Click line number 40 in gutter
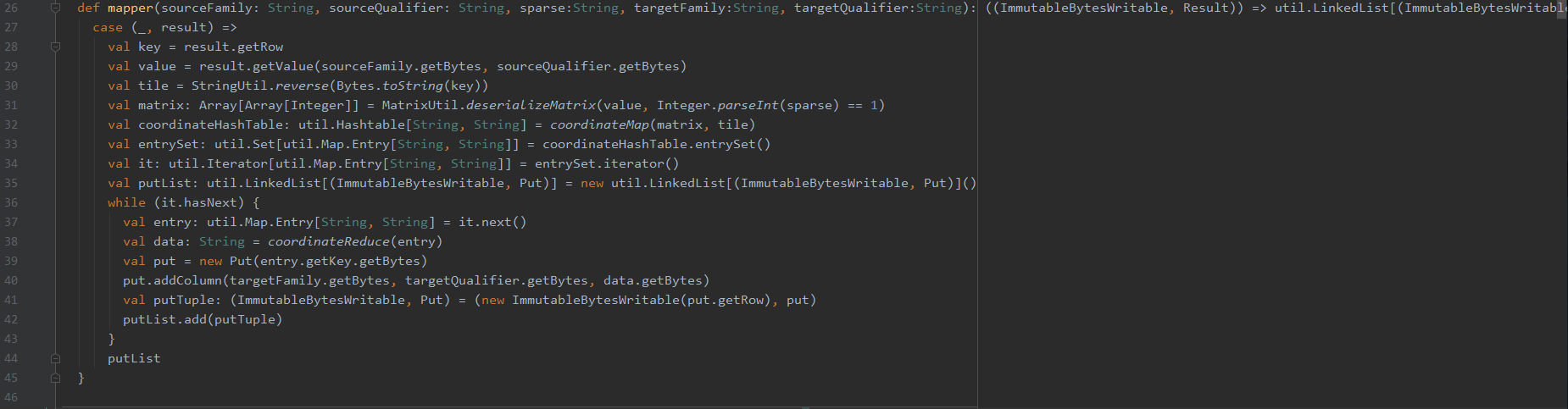This screenshot has width=1568, height=409. point(11,280)
